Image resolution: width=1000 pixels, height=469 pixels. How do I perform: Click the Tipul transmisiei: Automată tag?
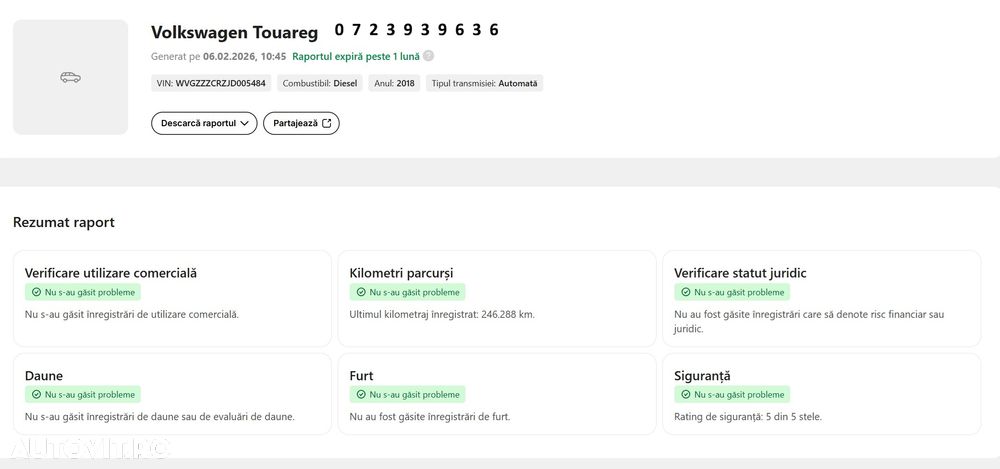click(x=484, y=84)
